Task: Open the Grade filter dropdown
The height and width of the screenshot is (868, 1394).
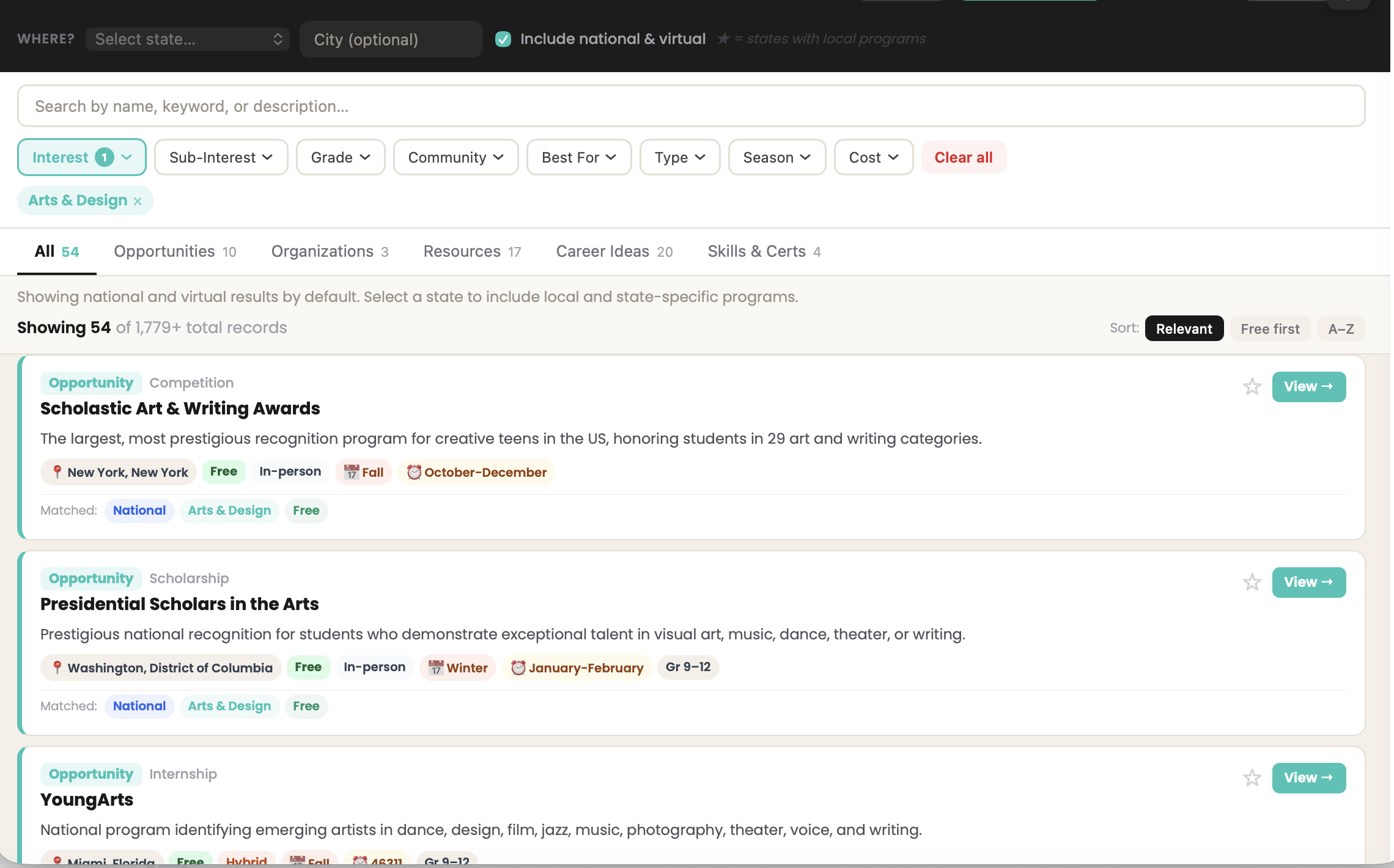Action: (341, 157)
